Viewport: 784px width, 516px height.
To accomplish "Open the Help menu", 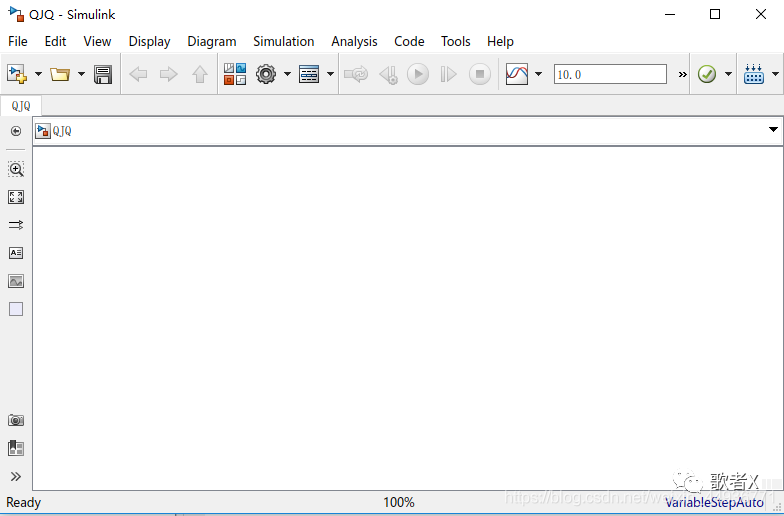I will click(x=500, y=42).
